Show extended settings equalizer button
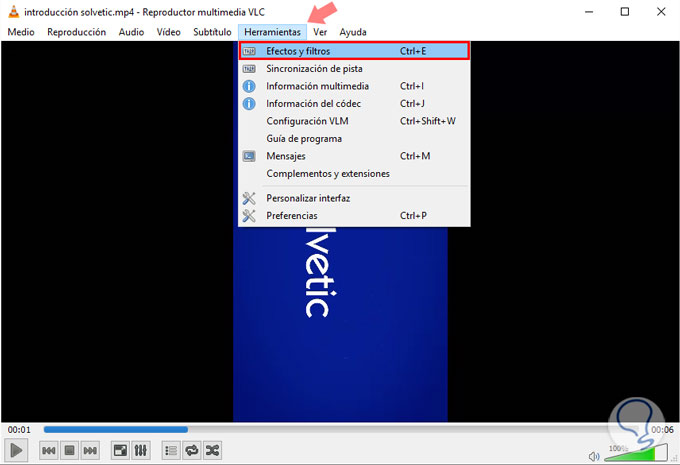The width and height of the screenshot is (680, 465). (141, 451)
